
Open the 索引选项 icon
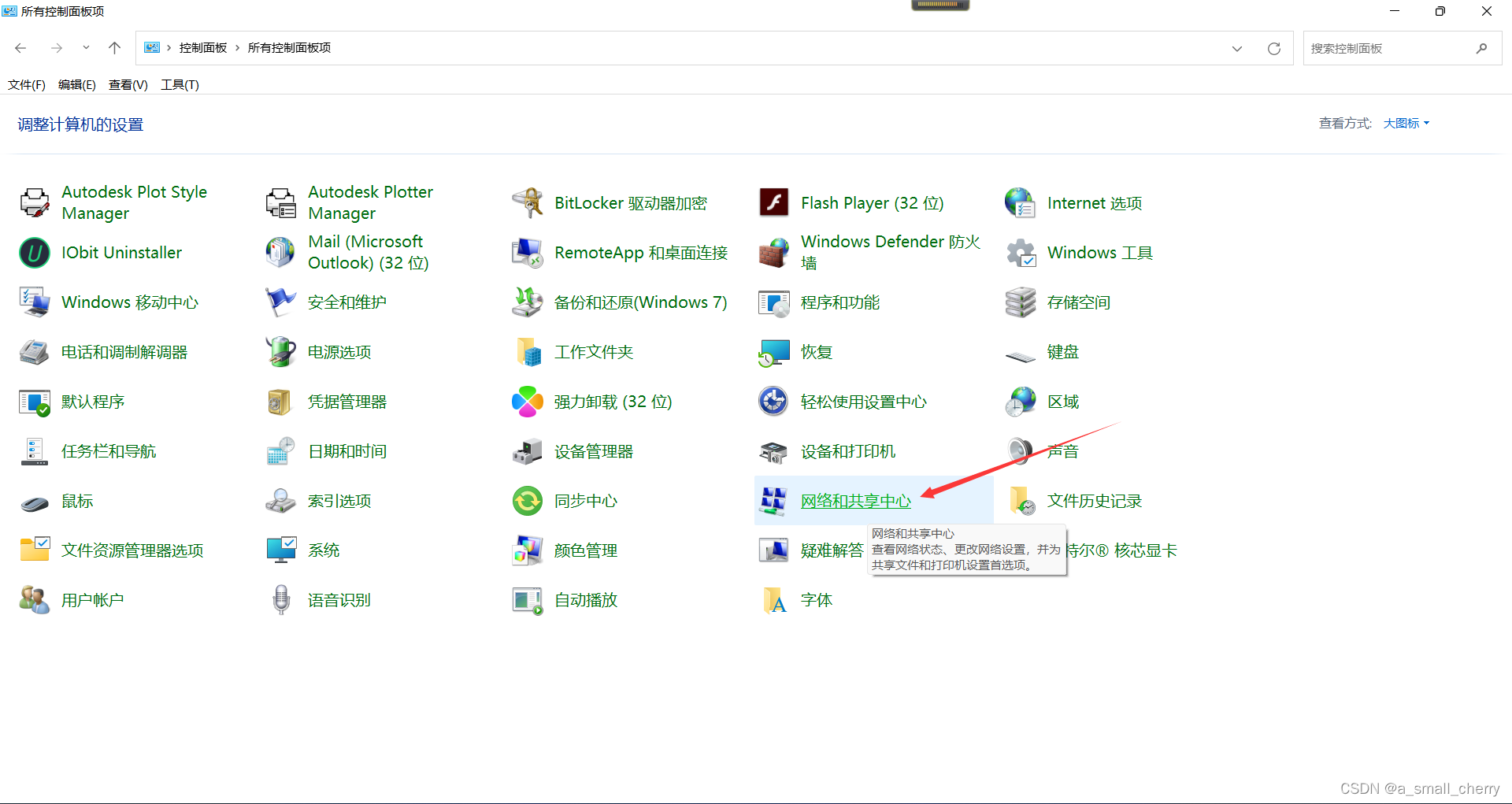(x=281, y=501)
